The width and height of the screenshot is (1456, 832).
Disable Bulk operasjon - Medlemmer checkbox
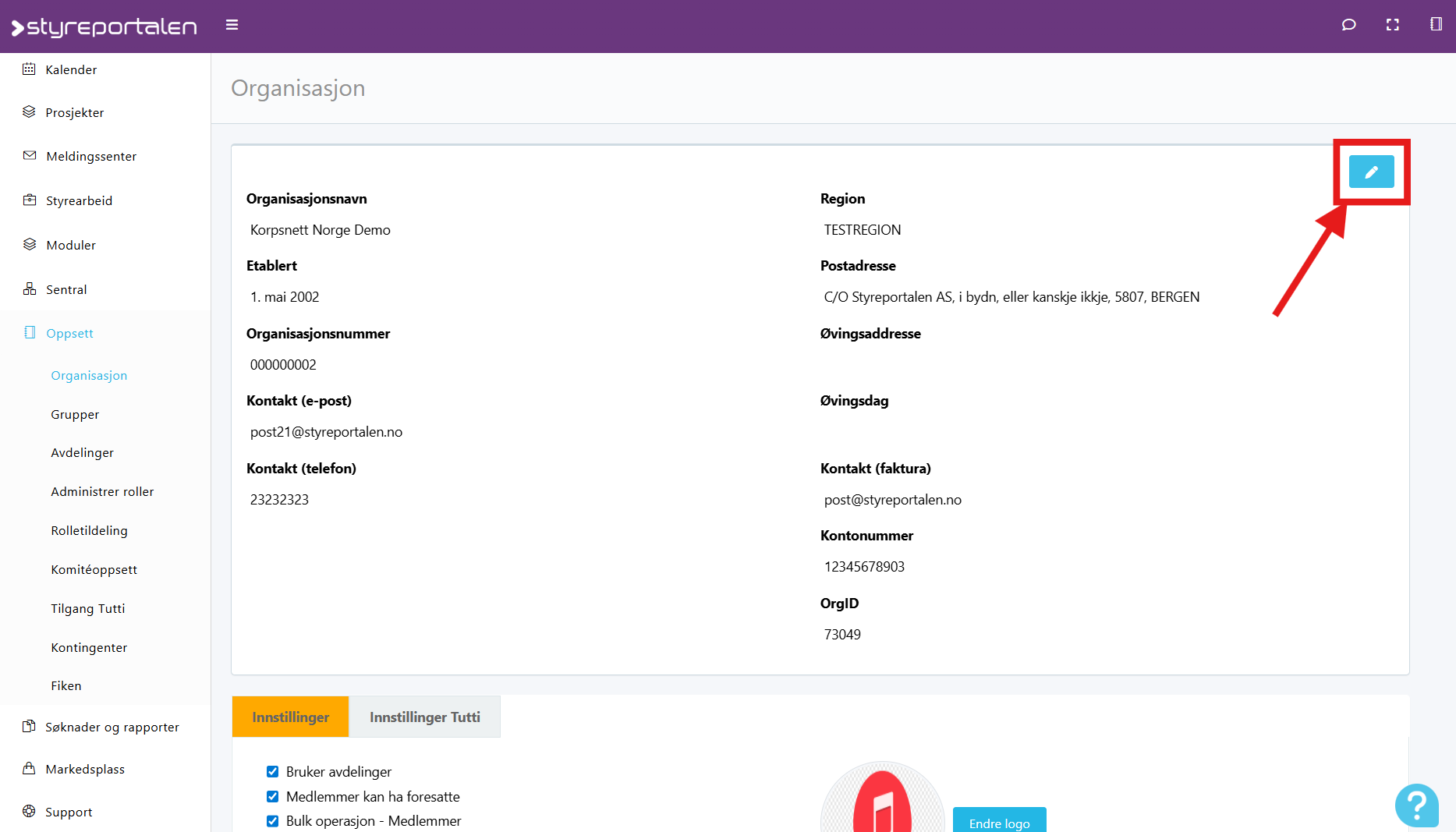tap(272, 820)
